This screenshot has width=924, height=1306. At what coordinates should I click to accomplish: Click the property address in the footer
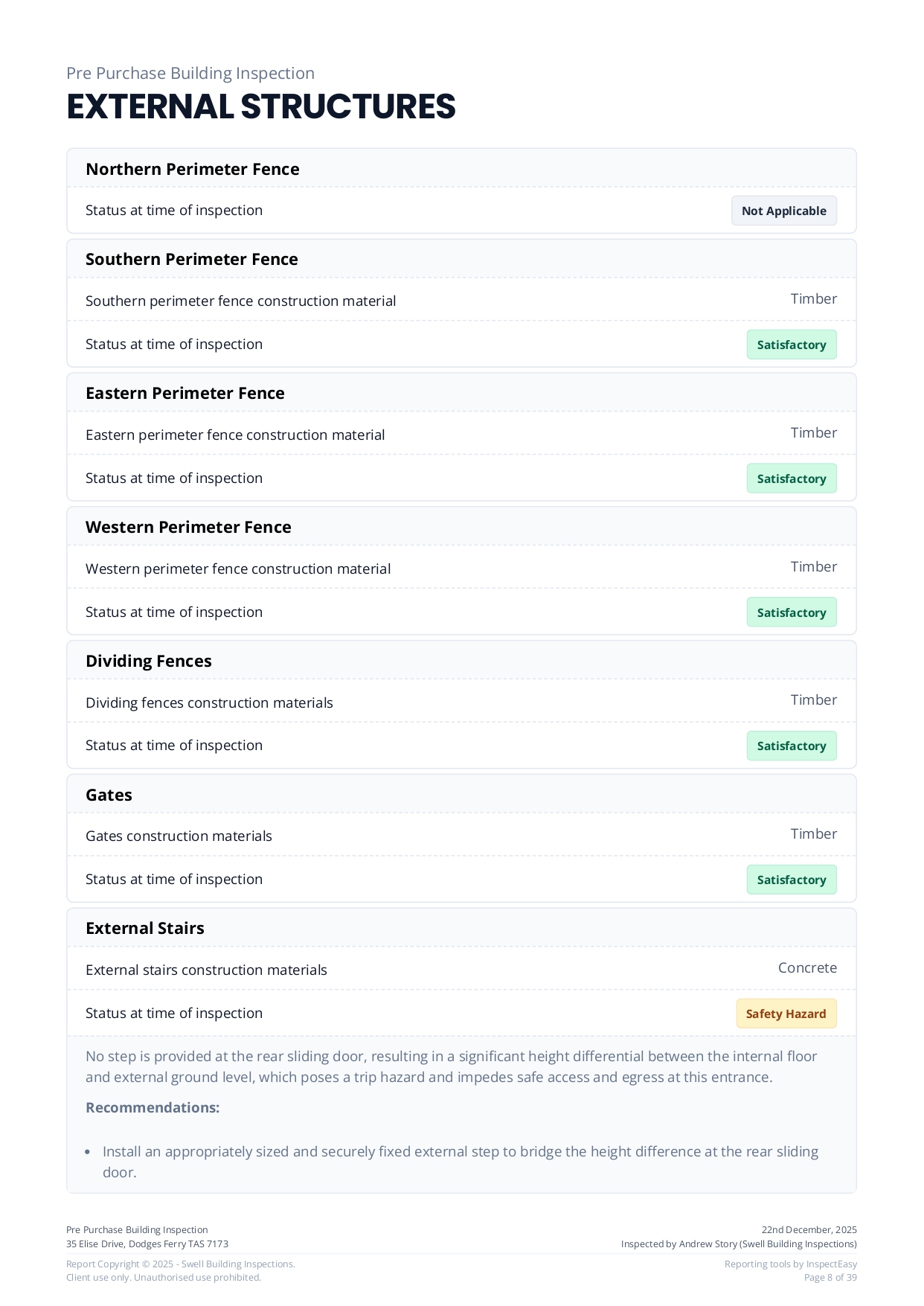(x=147, y=1243)
